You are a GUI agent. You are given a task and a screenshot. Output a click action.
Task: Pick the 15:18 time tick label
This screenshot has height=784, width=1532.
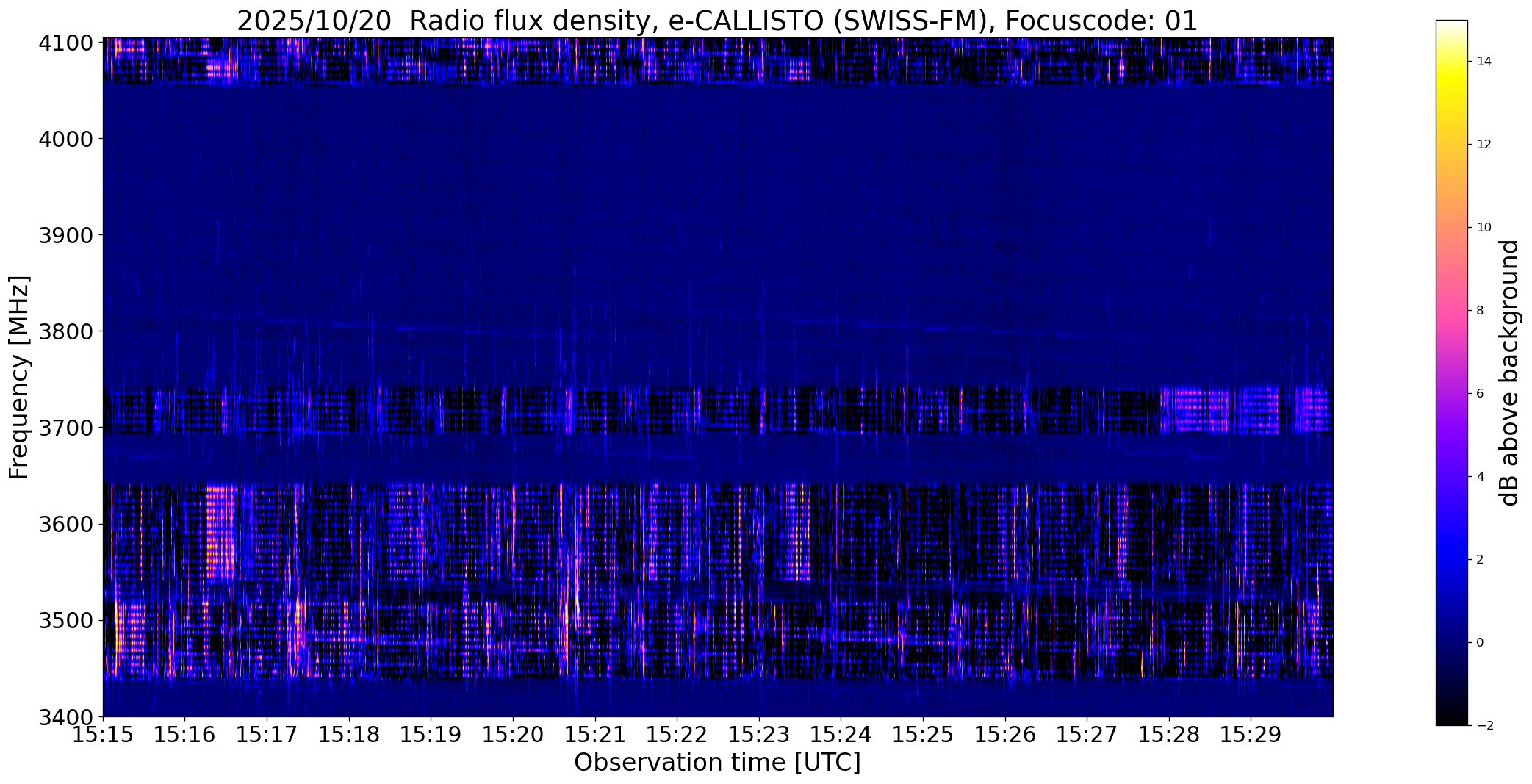tap(349, 735)
